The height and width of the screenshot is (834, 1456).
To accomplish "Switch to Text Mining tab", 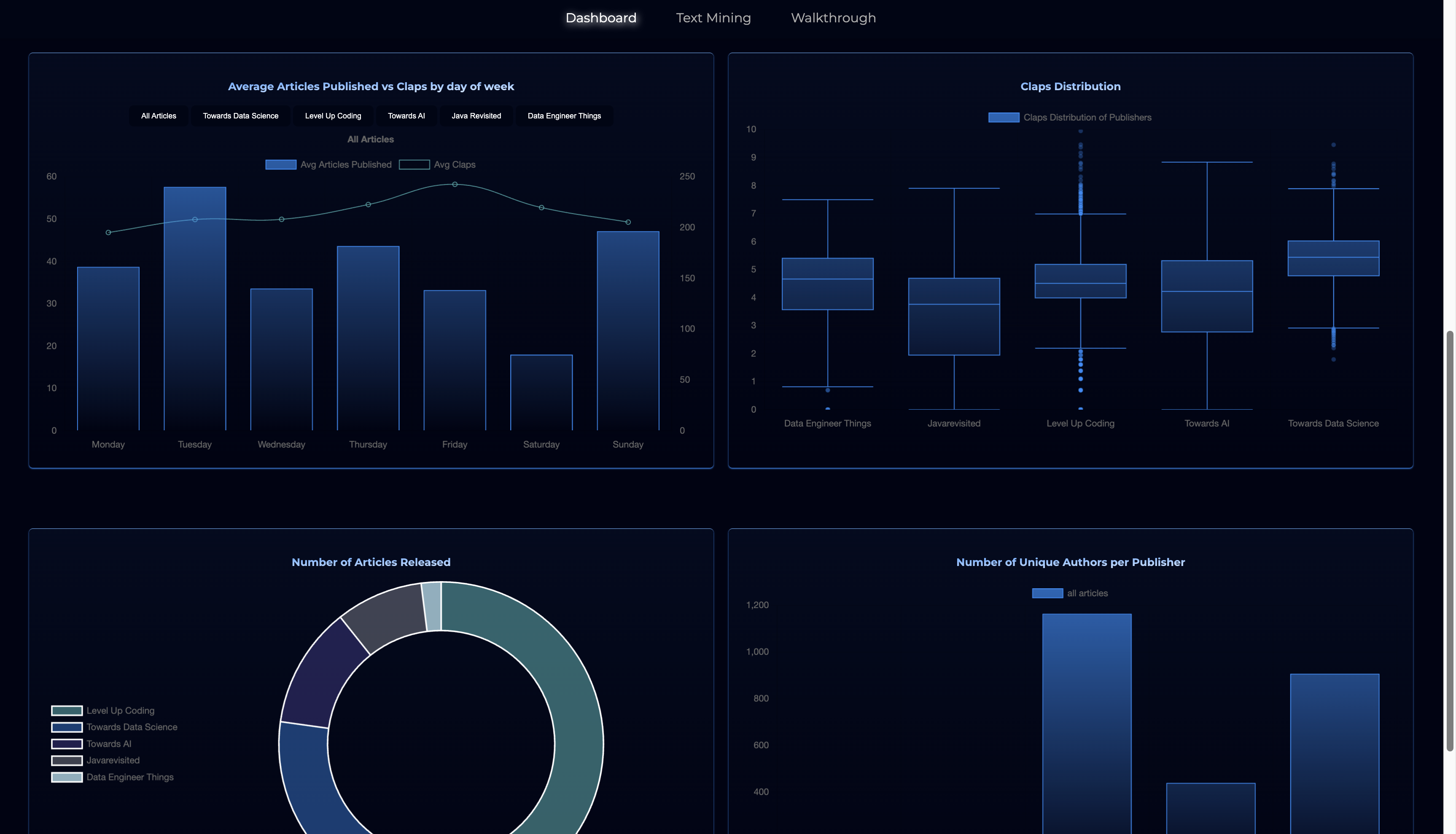I will click(x=713, y=18).
